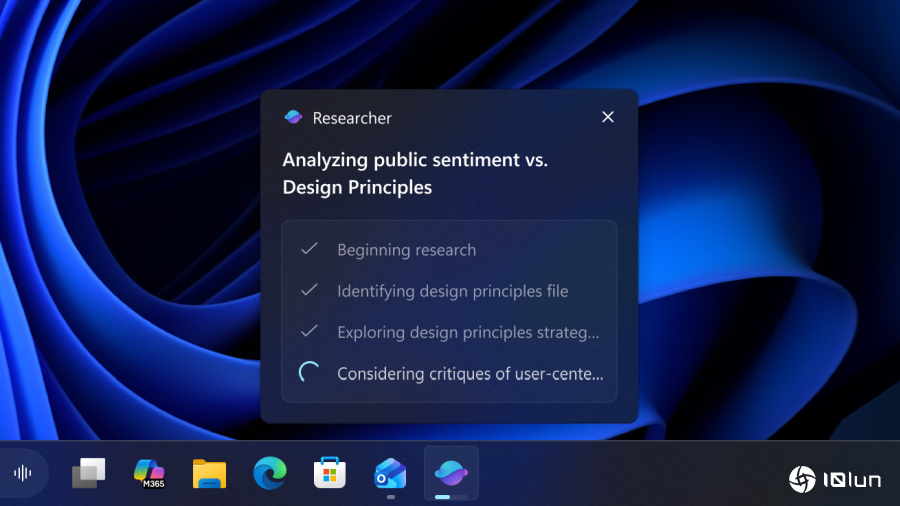Open Outlook from the taskbar
The image size is (900, 506).
[x=390, y=473]
